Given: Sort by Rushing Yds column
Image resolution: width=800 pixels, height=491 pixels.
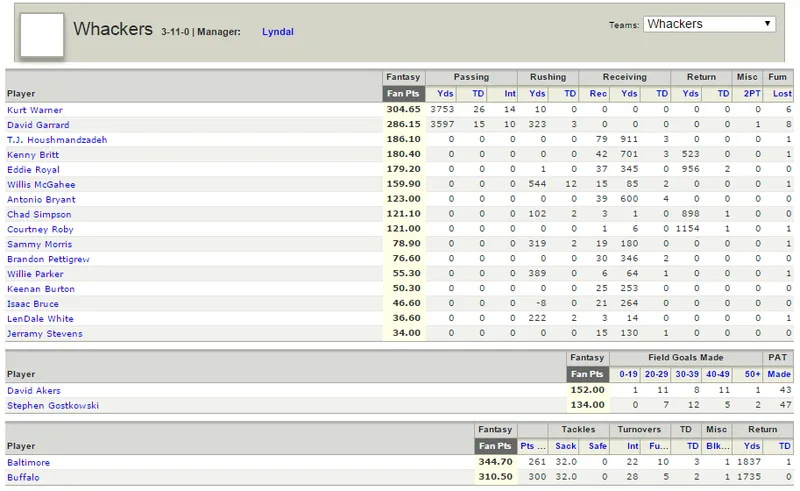Looking at the screenshot, I should [x=537, y=93].
